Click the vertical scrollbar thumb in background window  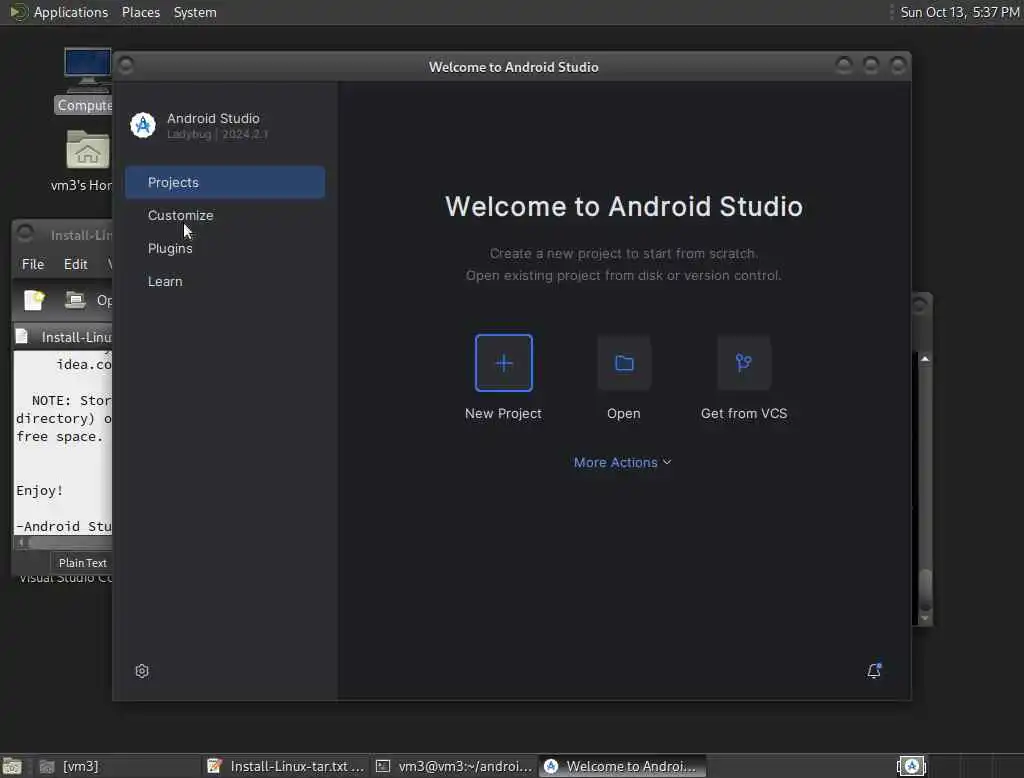coord(925,590)
